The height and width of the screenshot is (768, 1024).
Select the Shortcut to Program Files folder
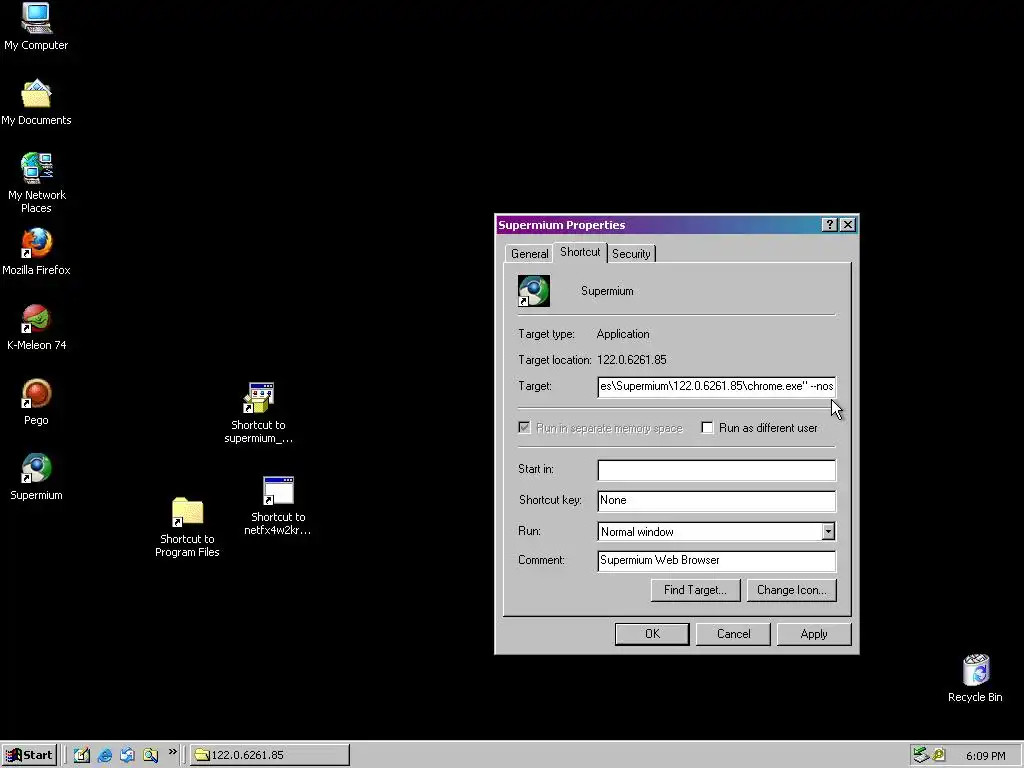(x=187, y=528)
